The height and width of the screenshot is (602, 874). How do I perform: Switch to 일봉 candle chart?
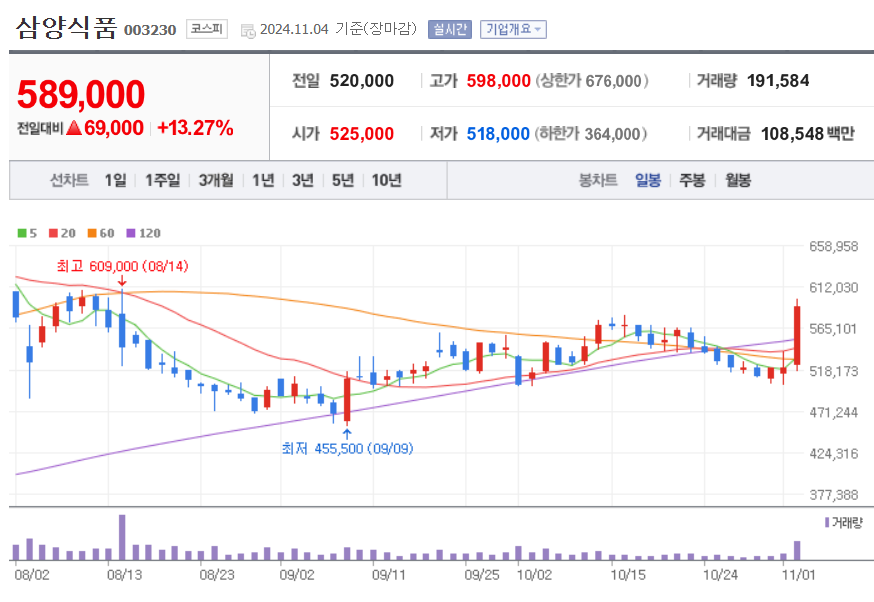pyautogui.click(x=648, y=180)
